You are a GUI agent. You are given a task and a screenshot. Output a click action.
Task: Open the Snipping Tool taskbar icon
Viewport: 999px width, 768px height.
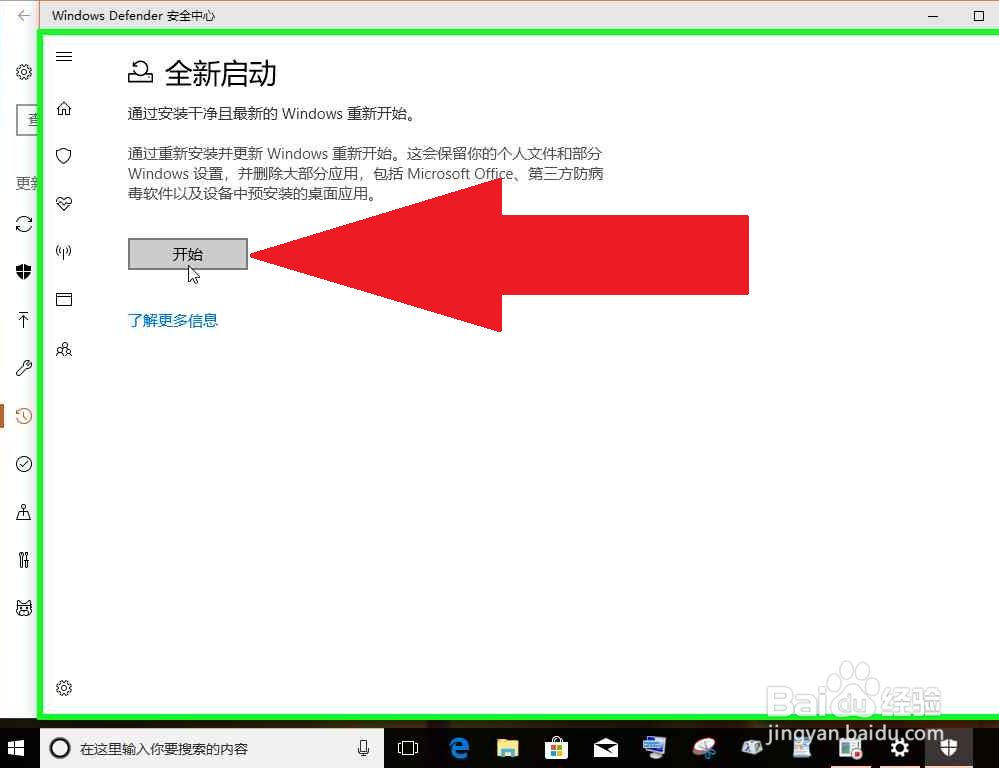click(x=705, y=748)
